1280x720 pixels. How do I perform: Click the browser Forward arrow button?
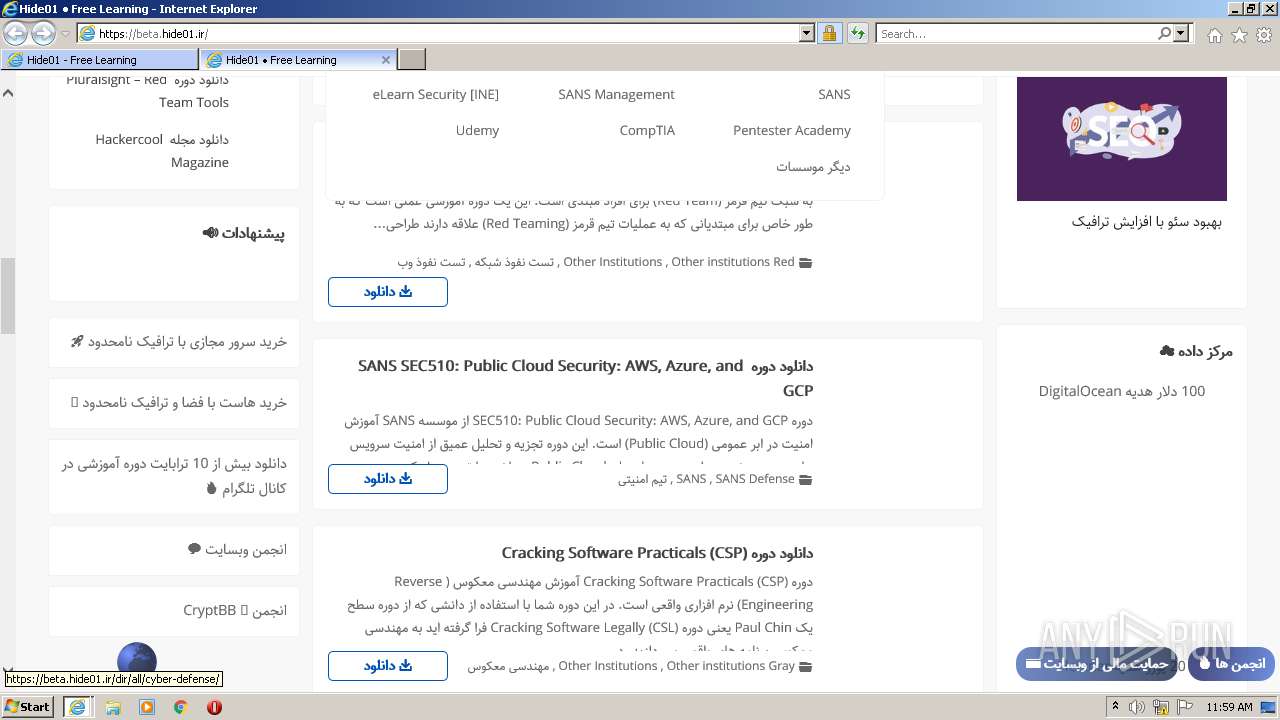tap(43, 34)
